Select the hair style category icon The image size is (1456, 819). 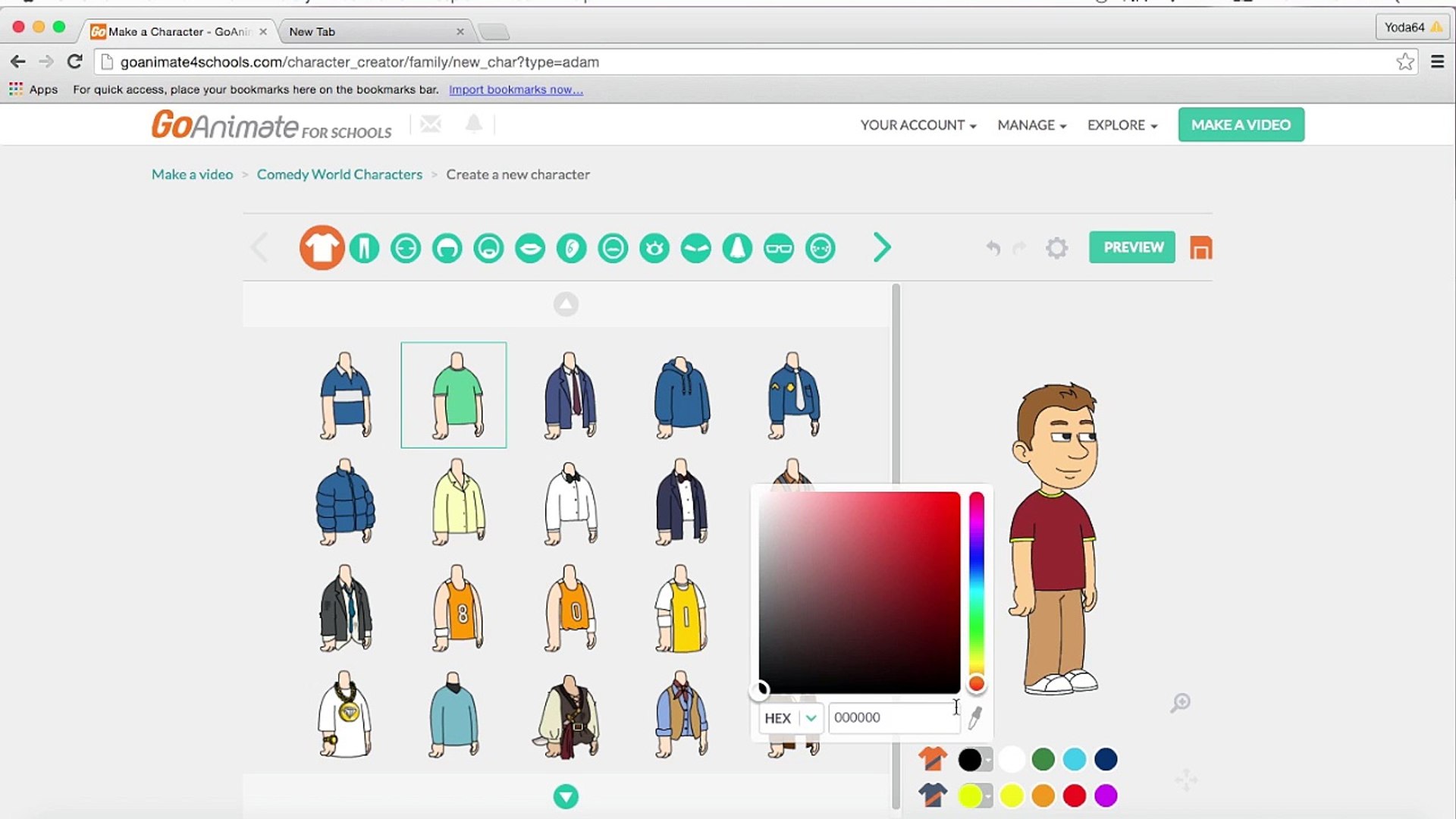point(447,248)
